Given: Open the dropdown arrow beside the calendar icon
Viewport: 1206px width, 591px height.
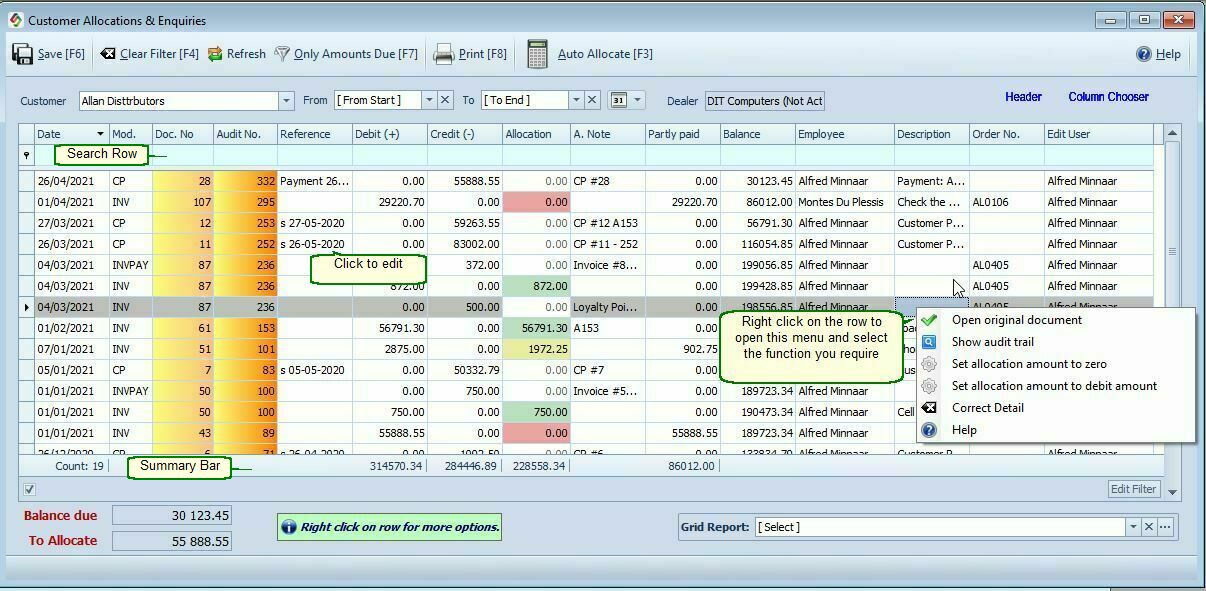Looking at the screenshot, I should click(x=637, y=100).
